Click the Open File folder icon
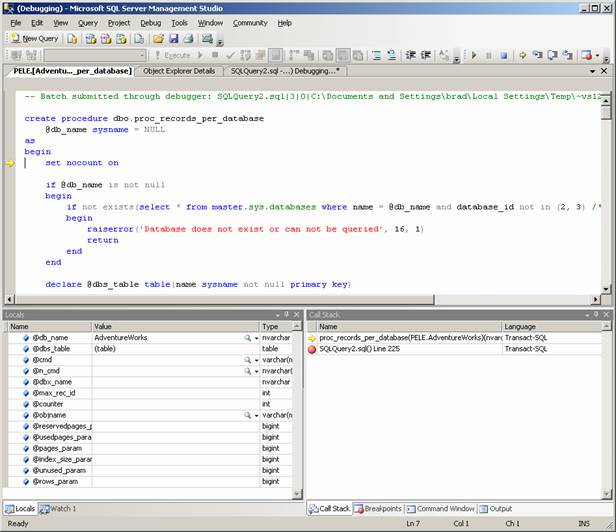This screenshot has width=616, height=532. (x=158, y=39)
